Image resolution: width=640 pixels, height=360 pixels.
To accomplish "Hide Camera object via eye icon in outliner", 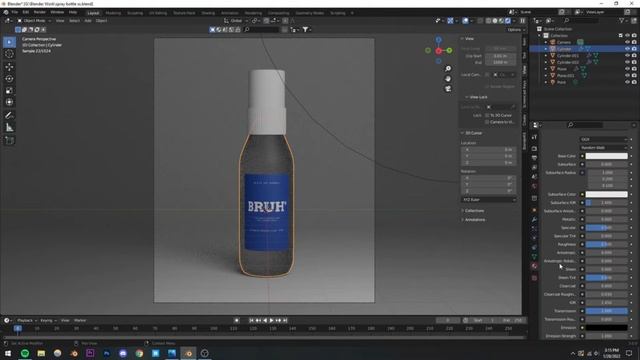I will point(627,42).
